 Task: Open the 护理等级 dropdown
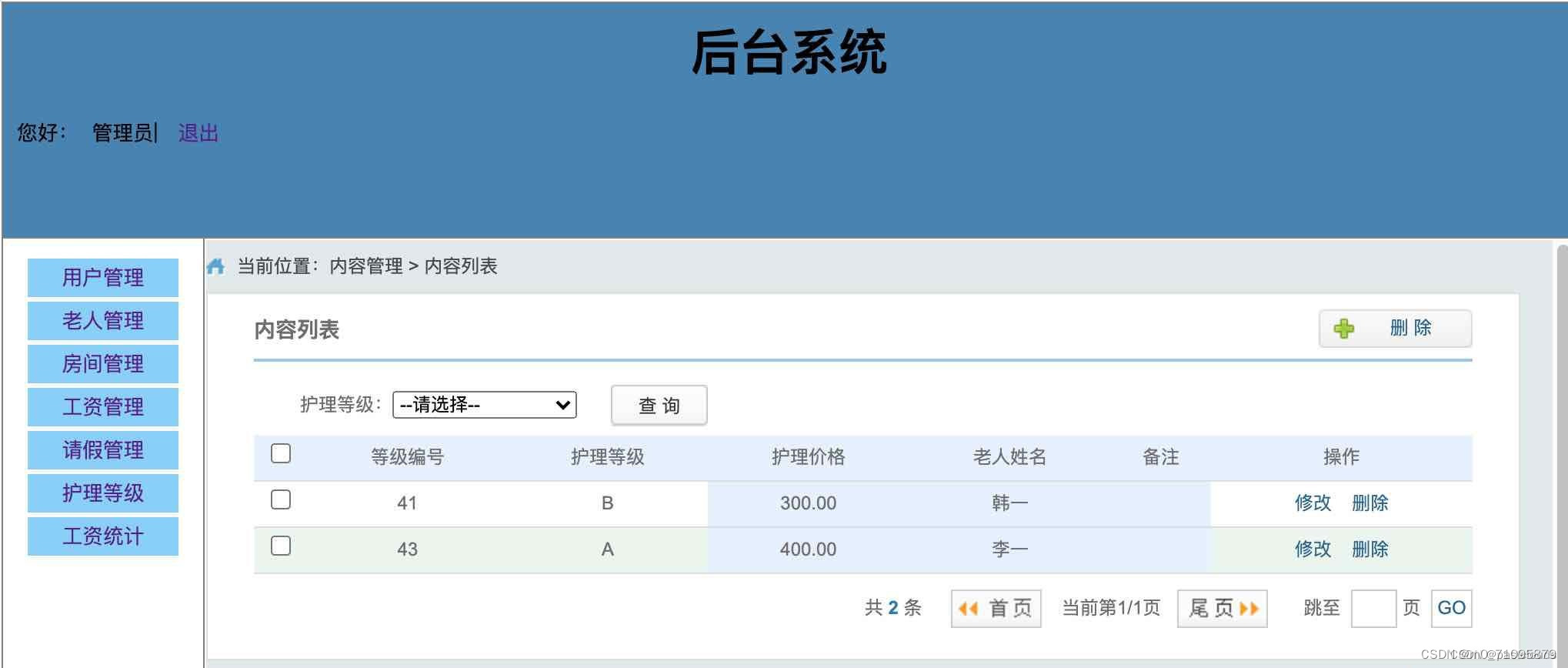point(485,405)
